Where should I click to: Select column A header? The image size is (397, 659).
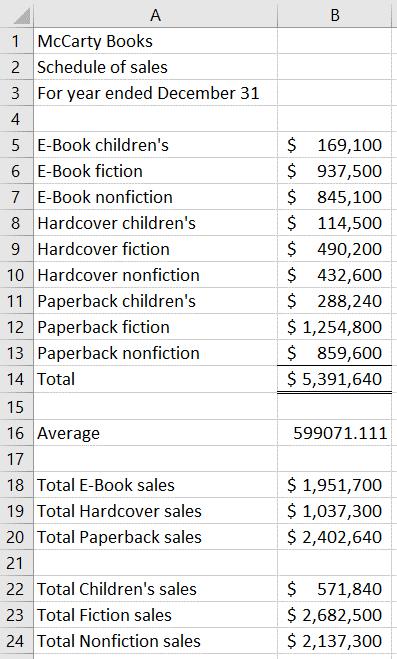pos(155,14)
